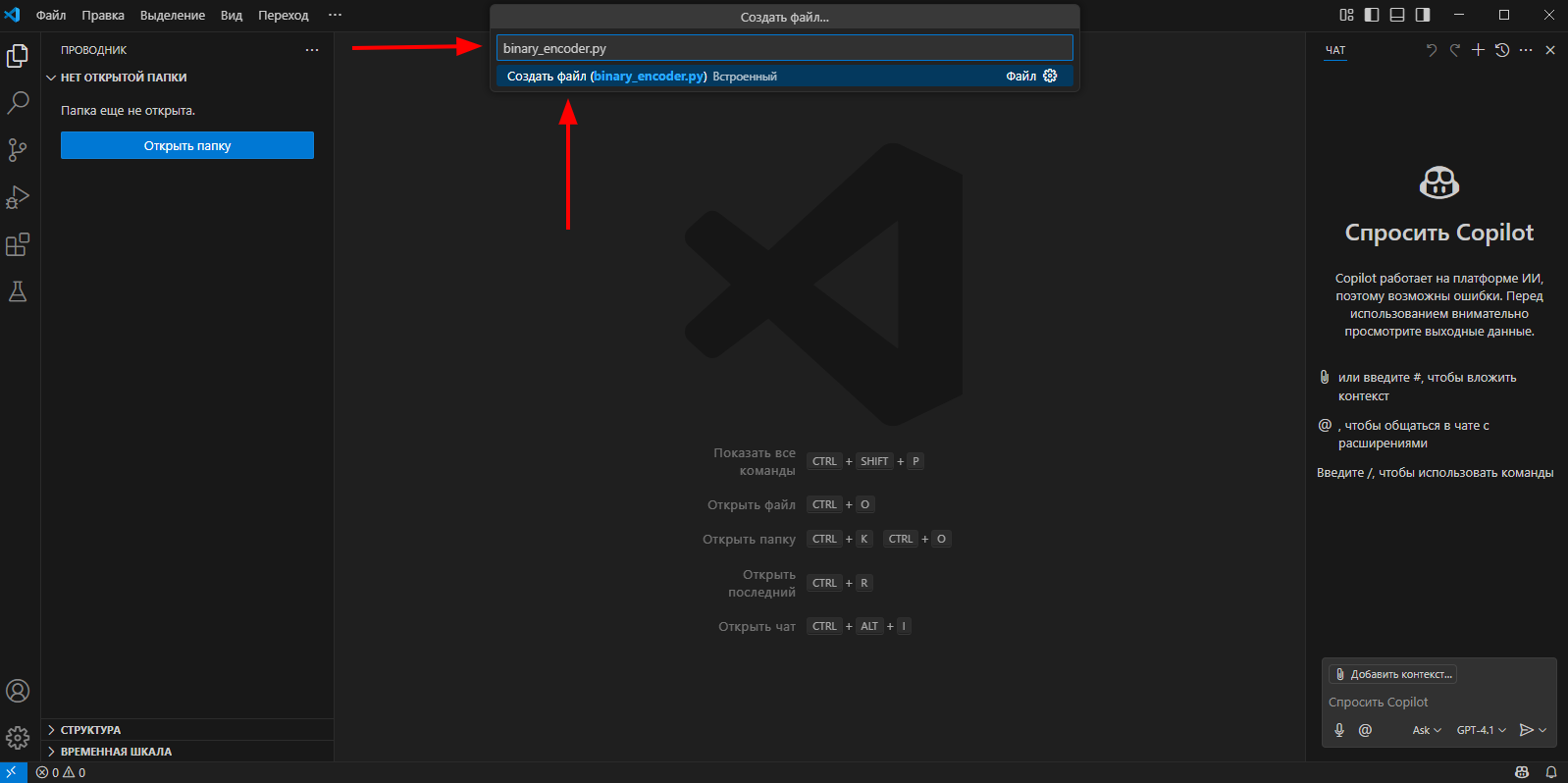Open the Extensions view

18,244
